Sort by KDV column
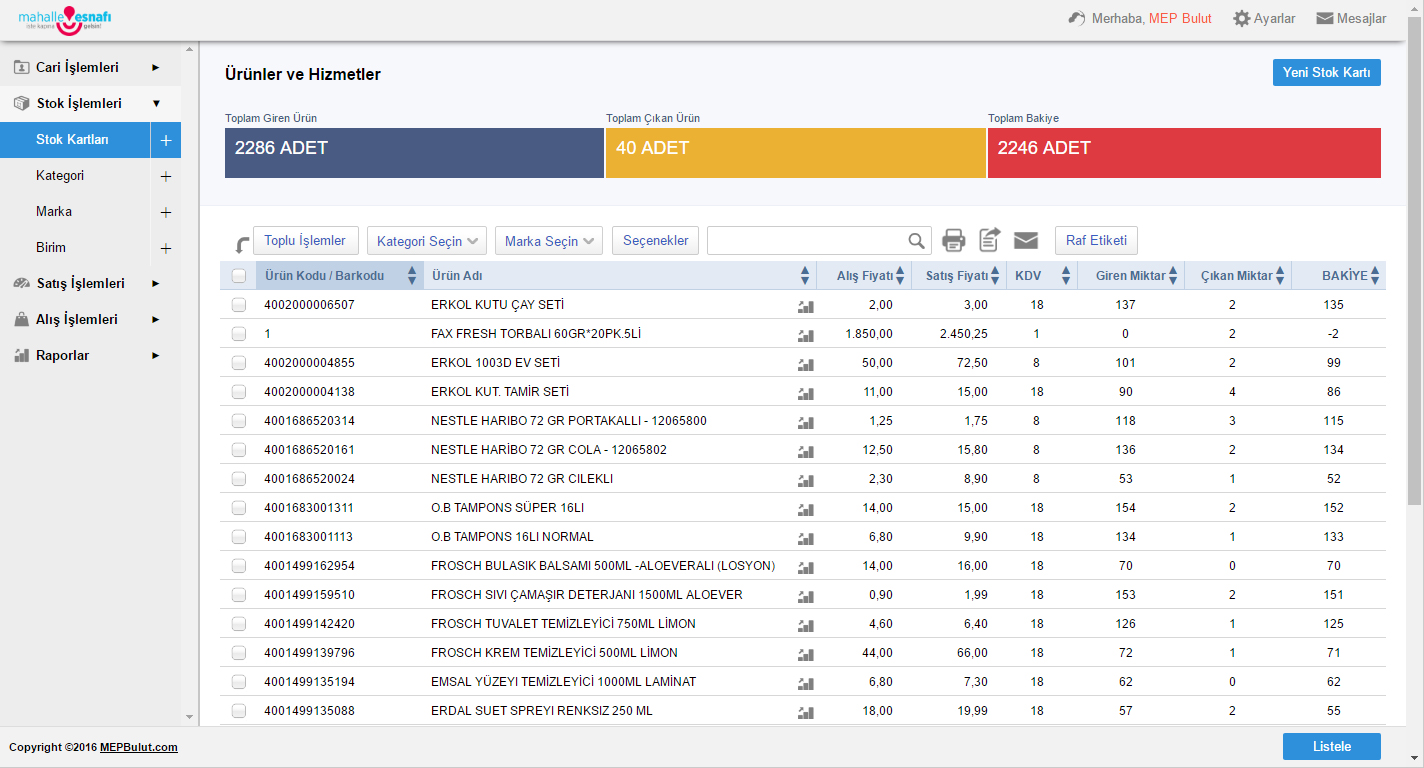 pyautogui.click(x=1041, y=276)
